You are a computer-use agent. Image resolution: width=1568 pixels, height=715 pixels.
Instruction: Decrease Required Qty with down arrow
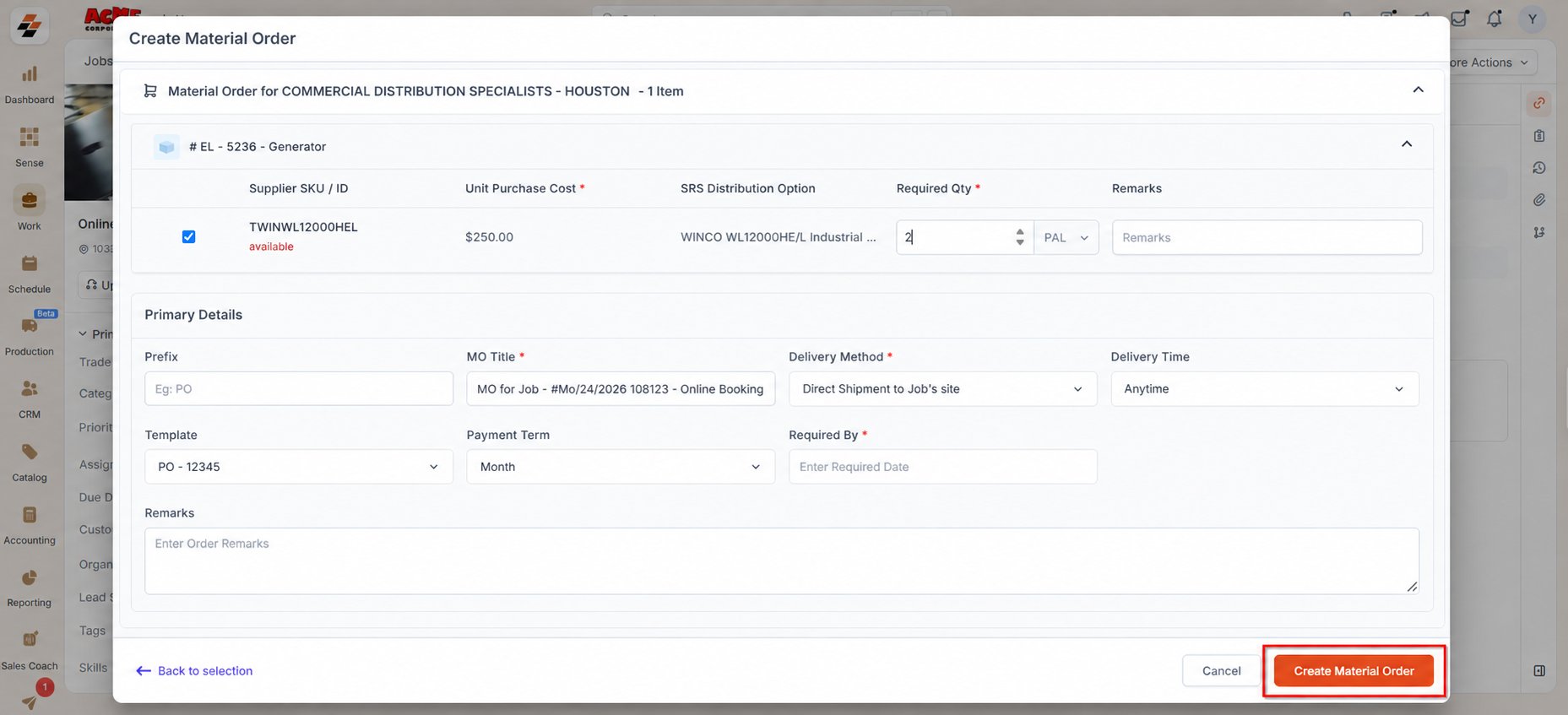coord(1020,243)
